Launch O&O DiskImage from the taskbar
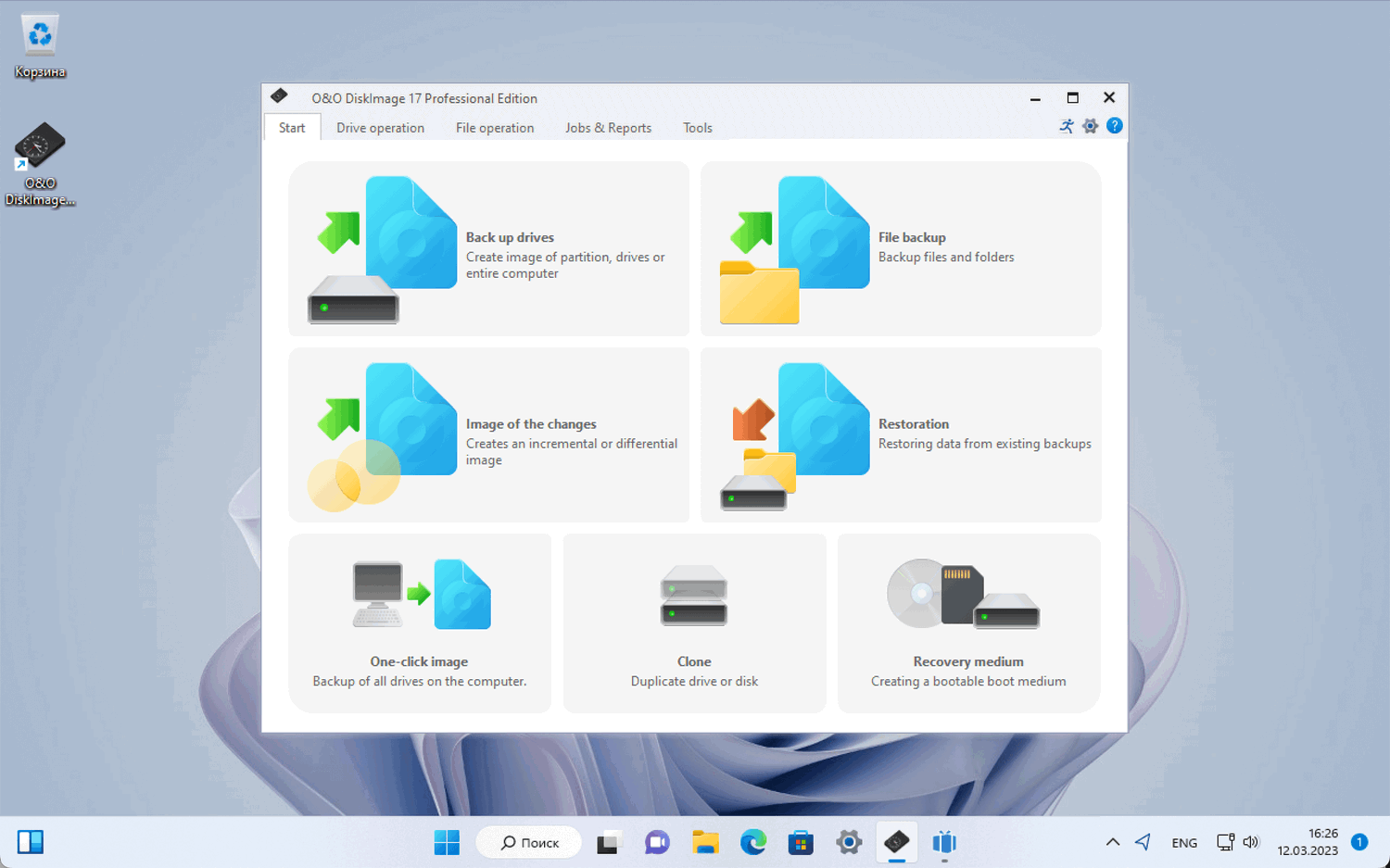This screenshot has width=1390, height=868. [896, 842]
